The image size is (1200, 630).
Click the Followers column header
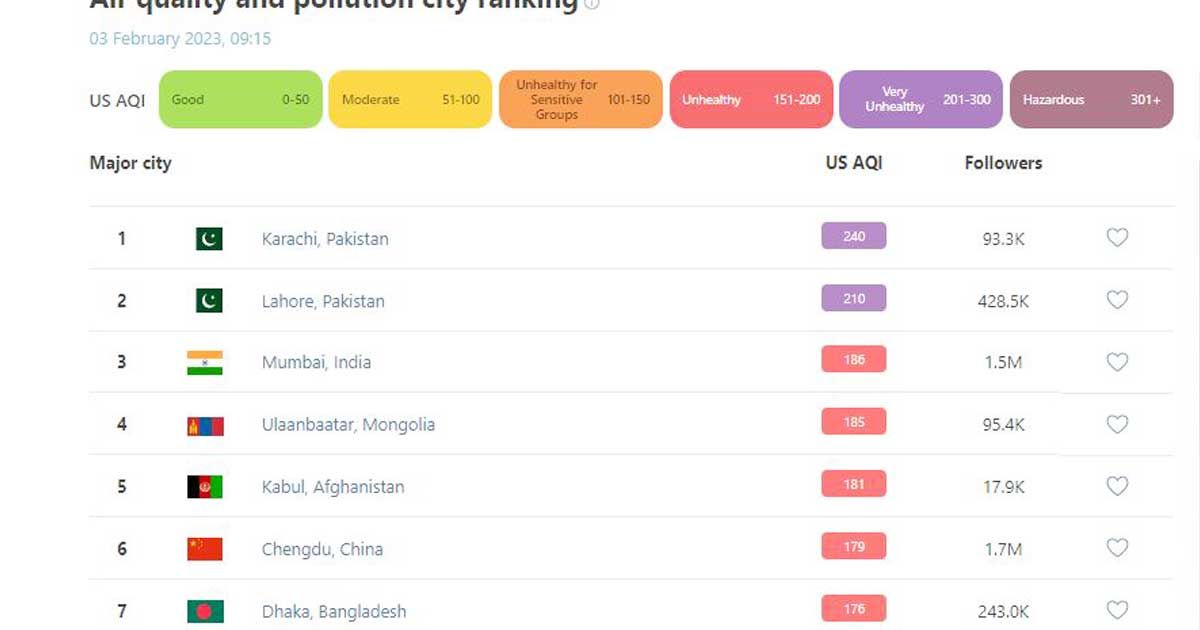[1003, 163]
